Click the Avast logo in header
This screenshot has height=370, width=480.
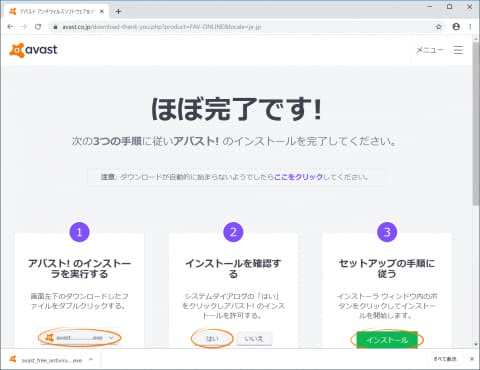(33, 50)
